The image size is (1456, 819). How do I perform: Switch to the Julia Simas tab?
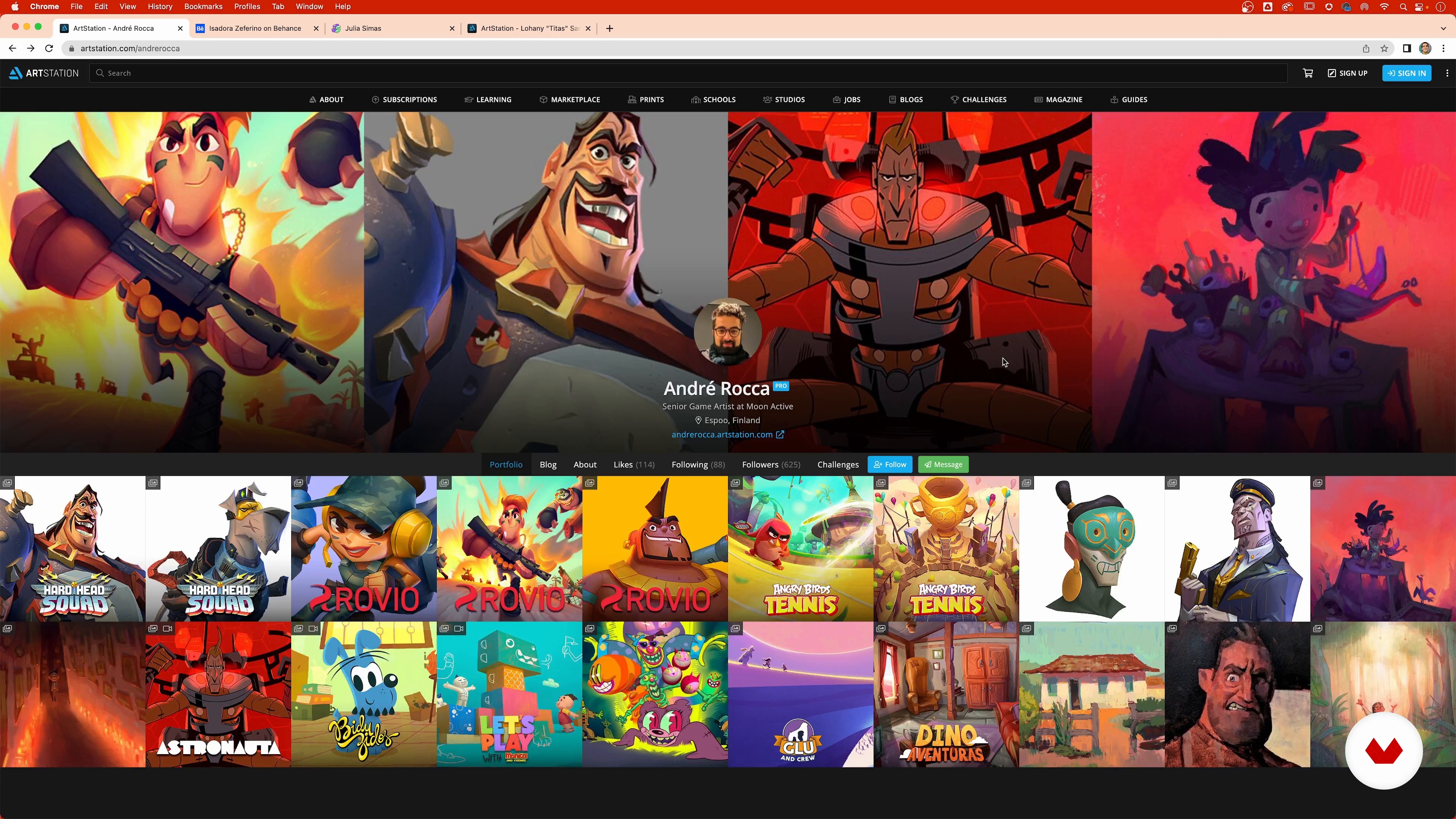pos(392,28)
